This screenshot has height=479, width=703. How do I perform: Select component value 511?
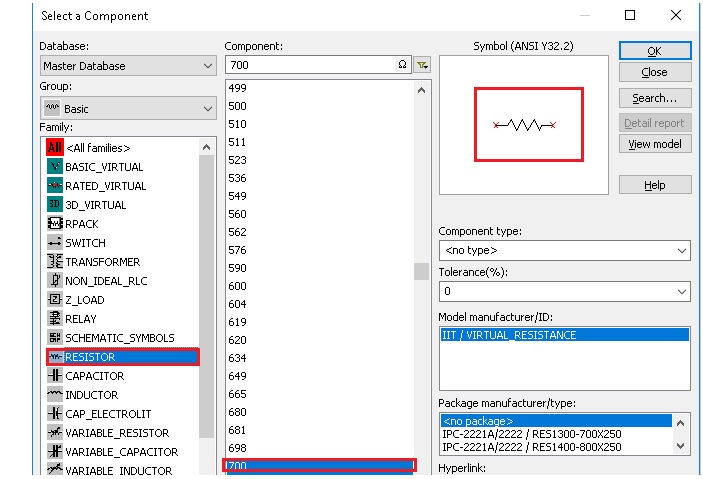coord(237,142)
